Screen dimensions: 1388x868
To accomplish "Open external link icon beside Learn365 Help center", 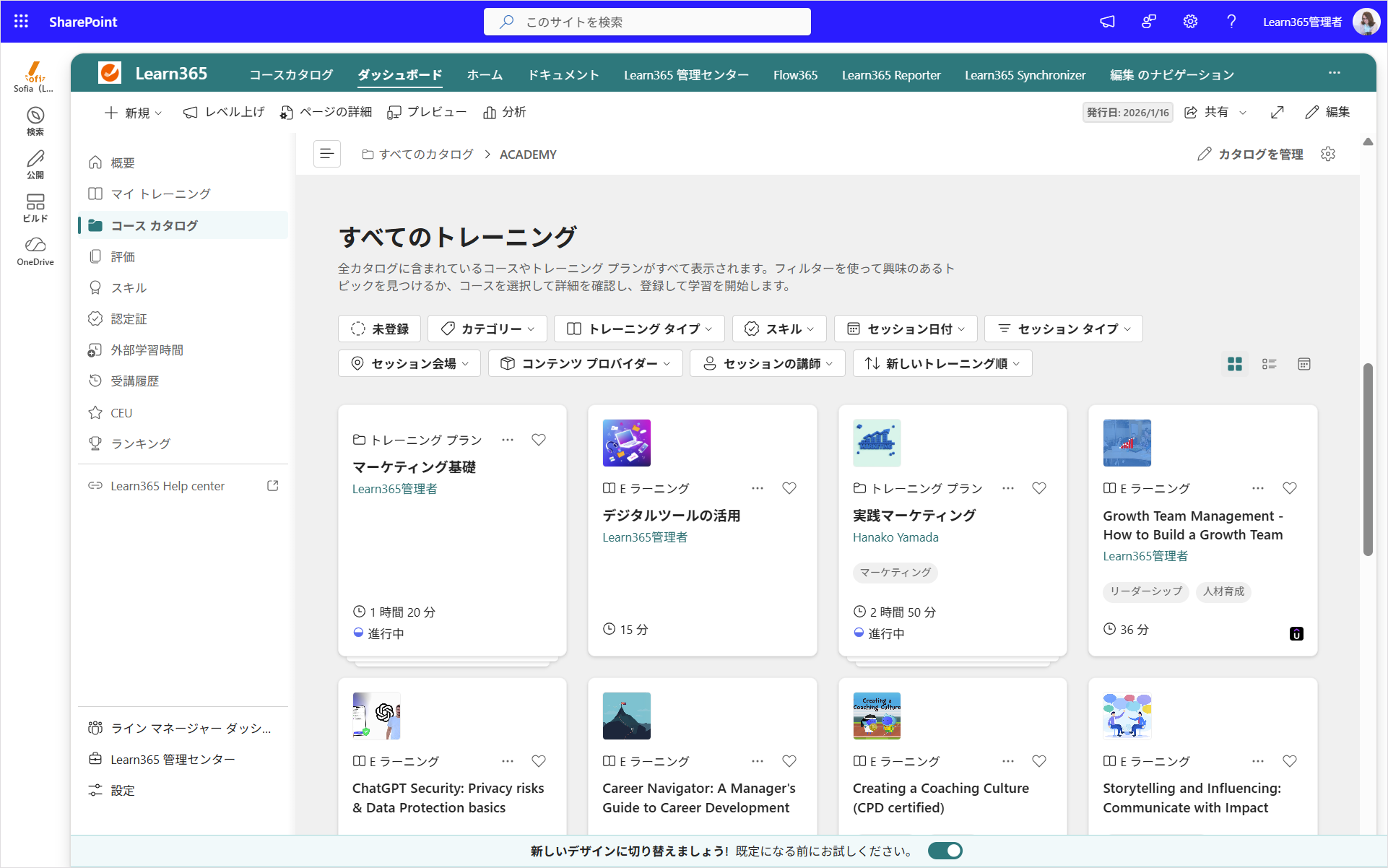I will [272, 486].
